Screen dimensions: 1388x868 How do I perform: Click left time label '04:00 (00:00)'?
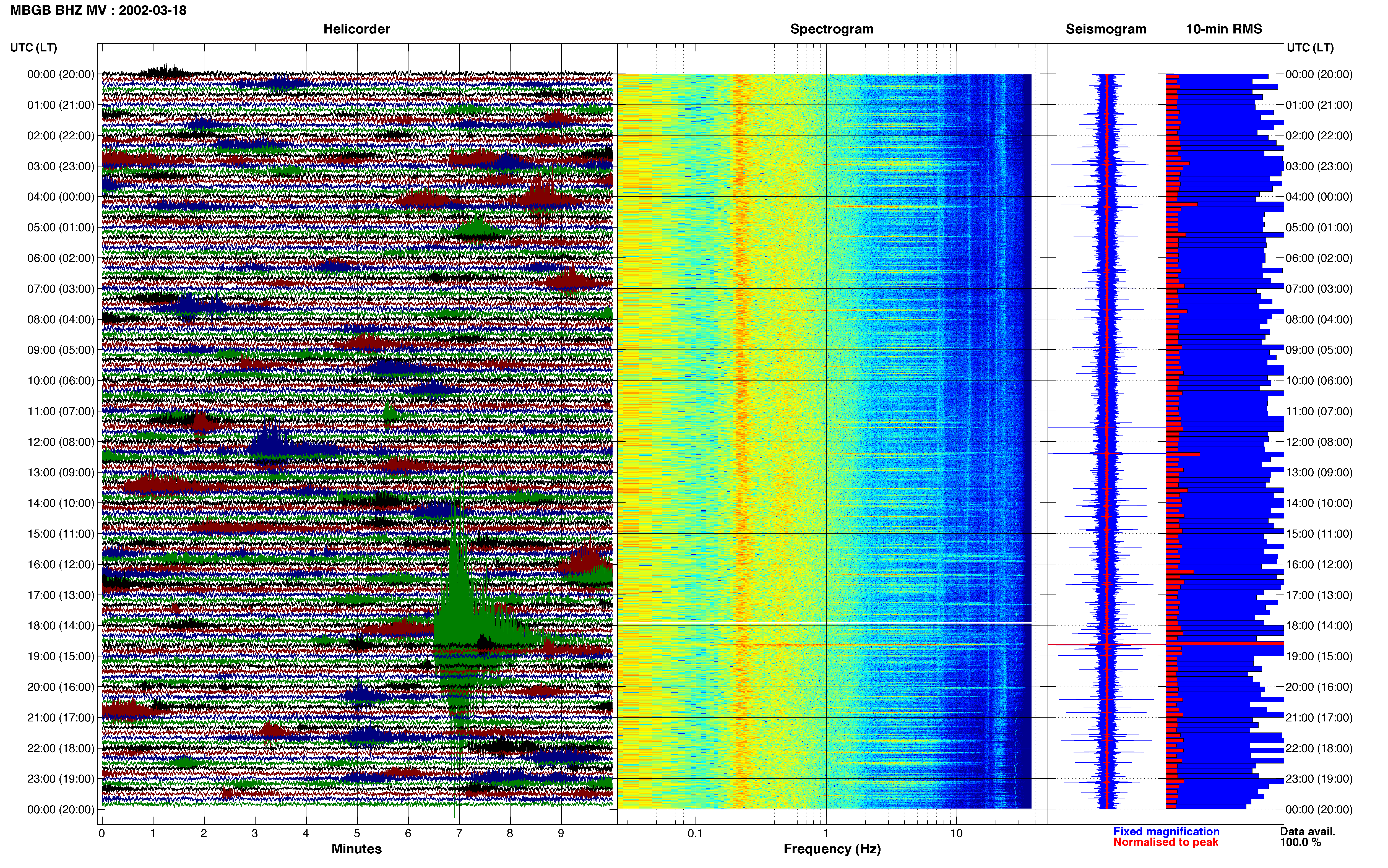61,197
